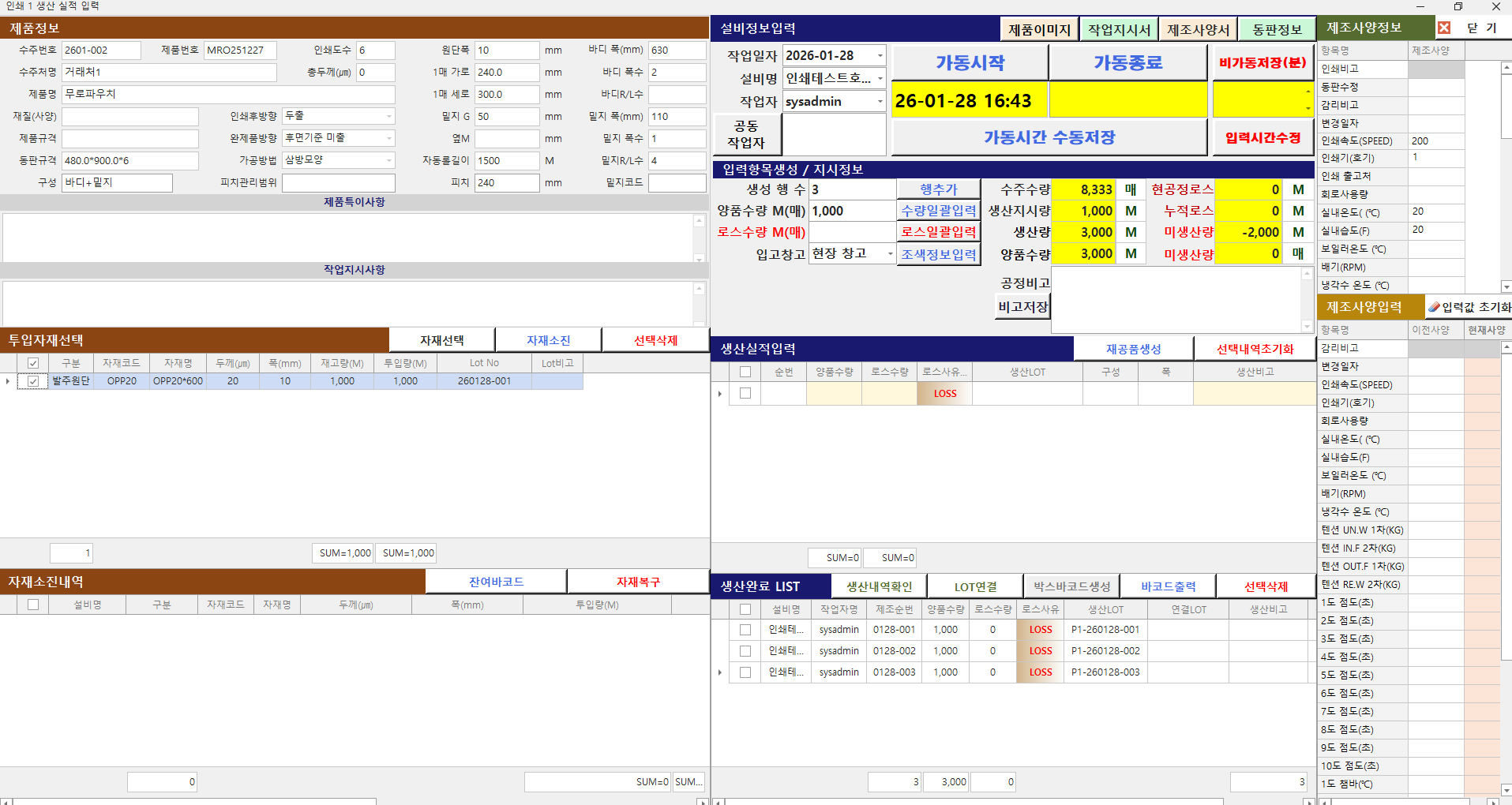
Task: Open the 작업일자 date dropdown
Action: [879, 55]
